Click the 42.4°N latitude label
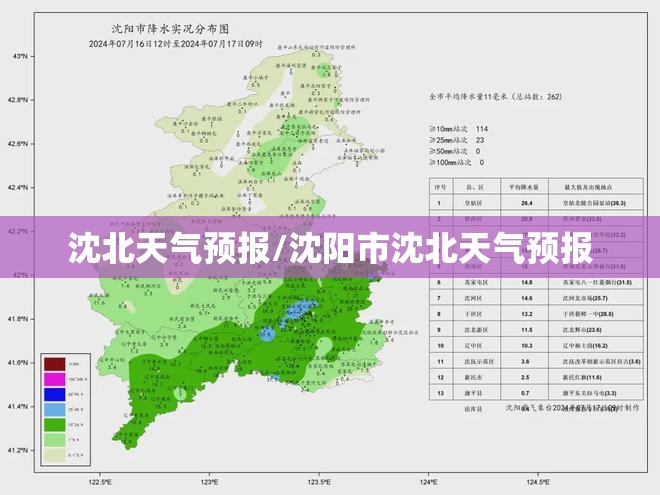The width and height of the screenshot is (660, 495). 17,187
